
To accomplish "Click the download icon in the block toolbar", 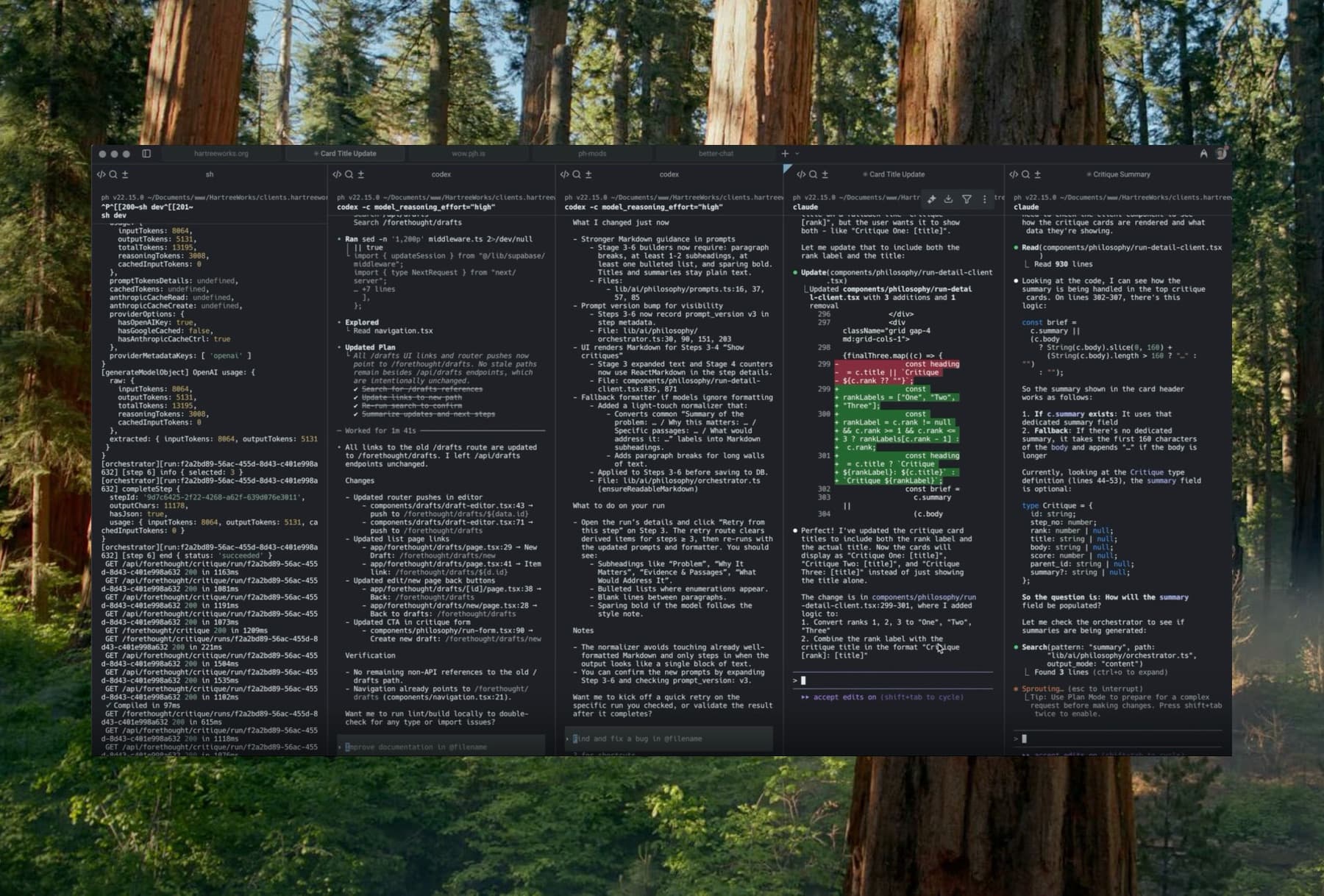I will (x=949, y=199).
